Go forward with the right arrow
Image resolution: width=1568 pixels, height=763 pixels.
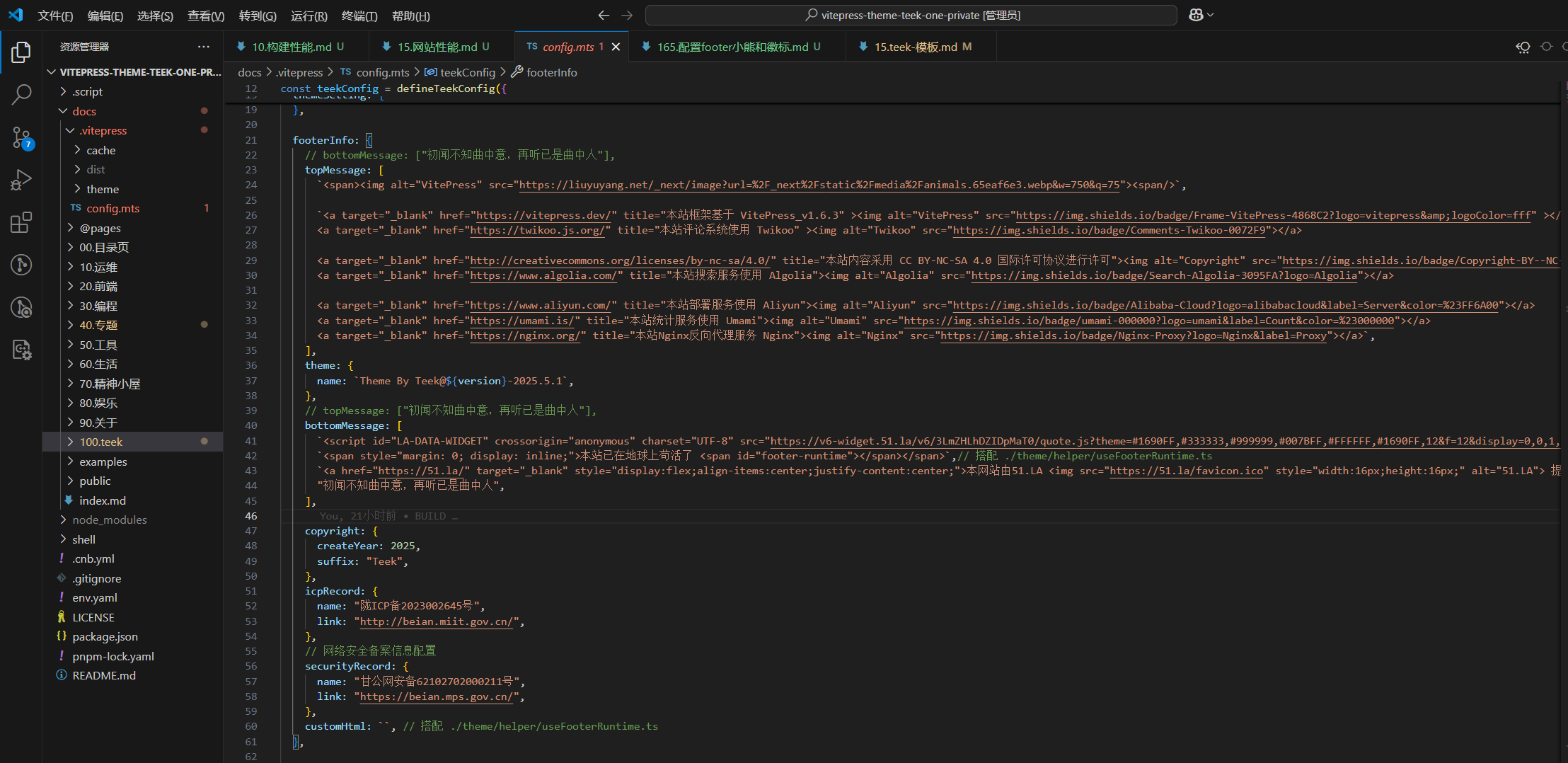627,15
